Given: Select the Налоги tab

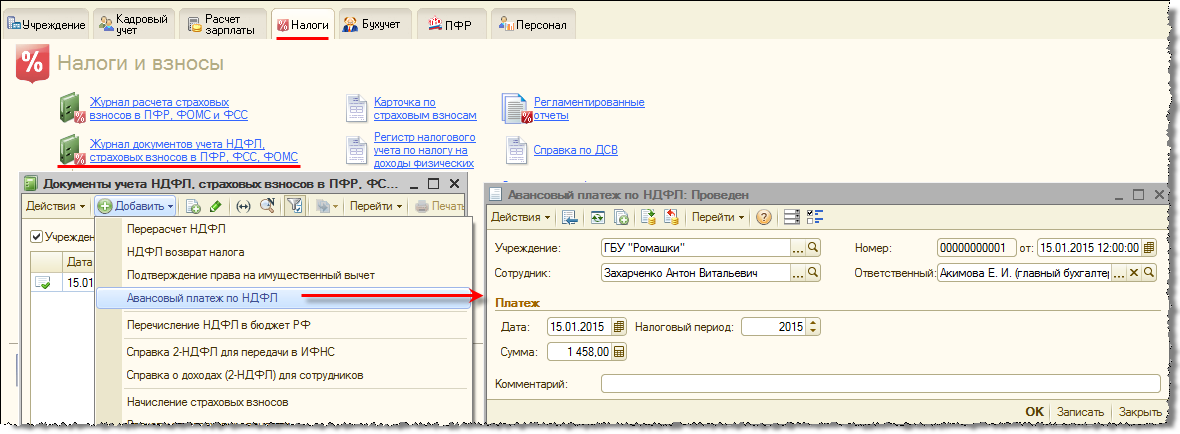Looking at the screenshot, I should [x=303, y=25].
